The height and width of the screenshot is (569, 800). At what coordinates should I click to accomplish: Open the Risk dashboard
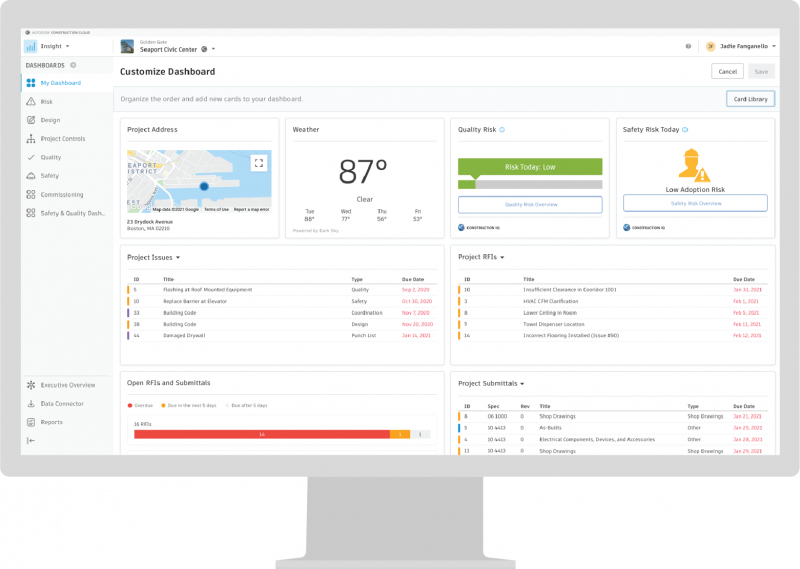67,102
